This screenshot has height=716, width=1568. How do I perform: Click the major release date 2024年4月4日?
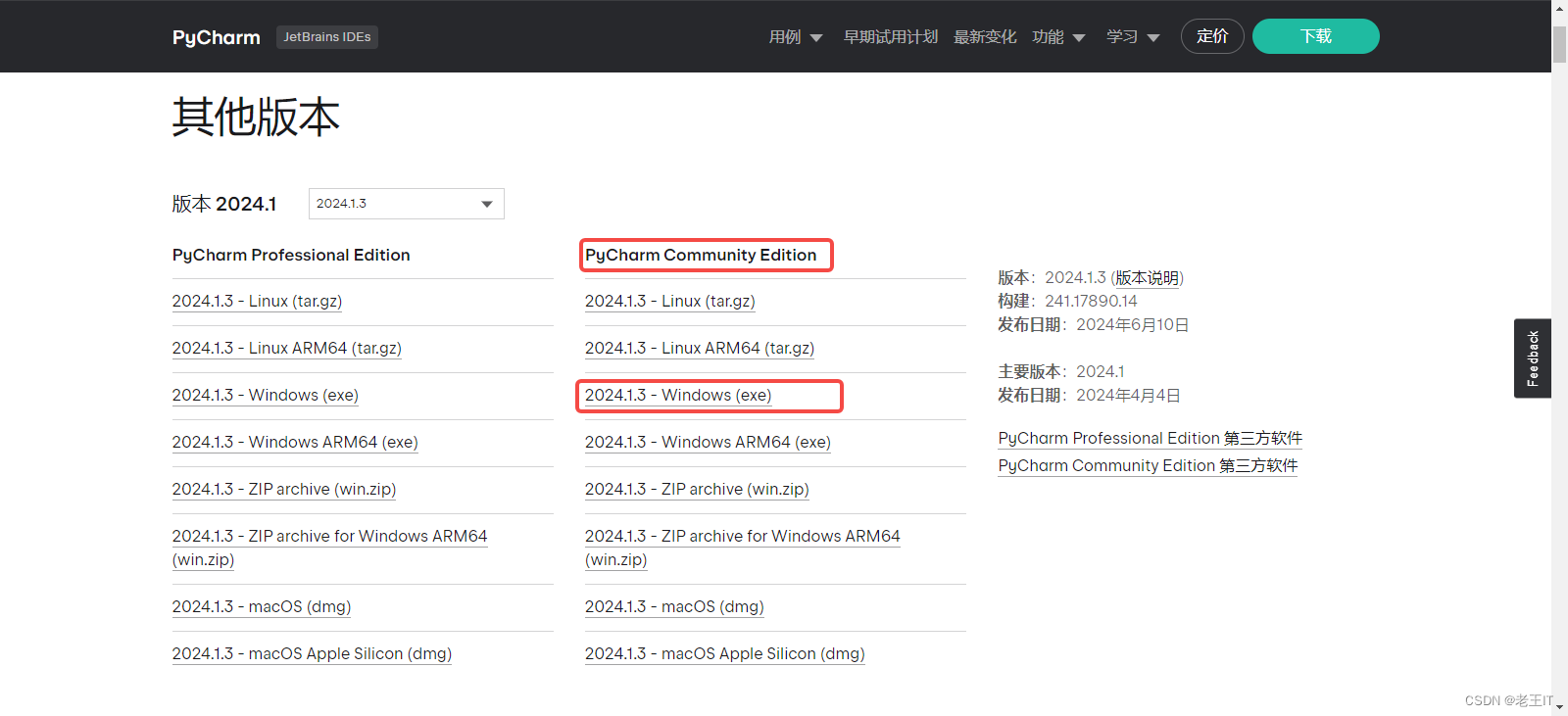1128,396
